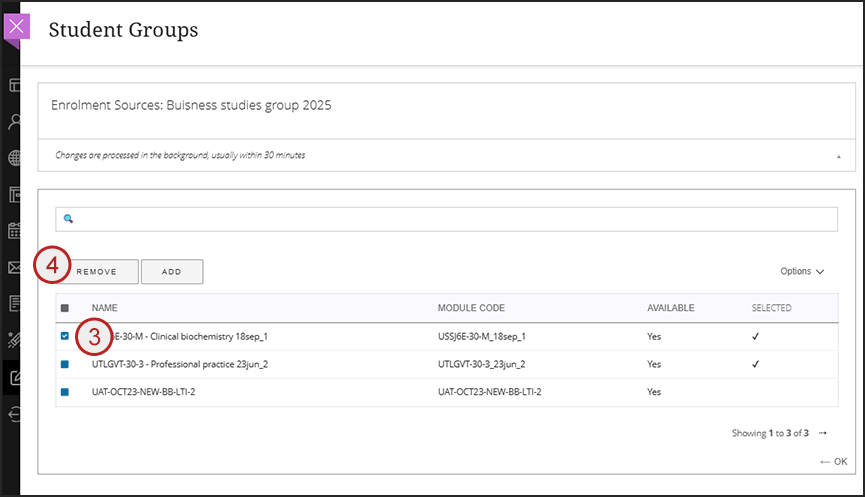Uncheck the Clinical biochemistry 18sep_1 checkbox
Screen dimensions: 865x497
pos(65,336)
